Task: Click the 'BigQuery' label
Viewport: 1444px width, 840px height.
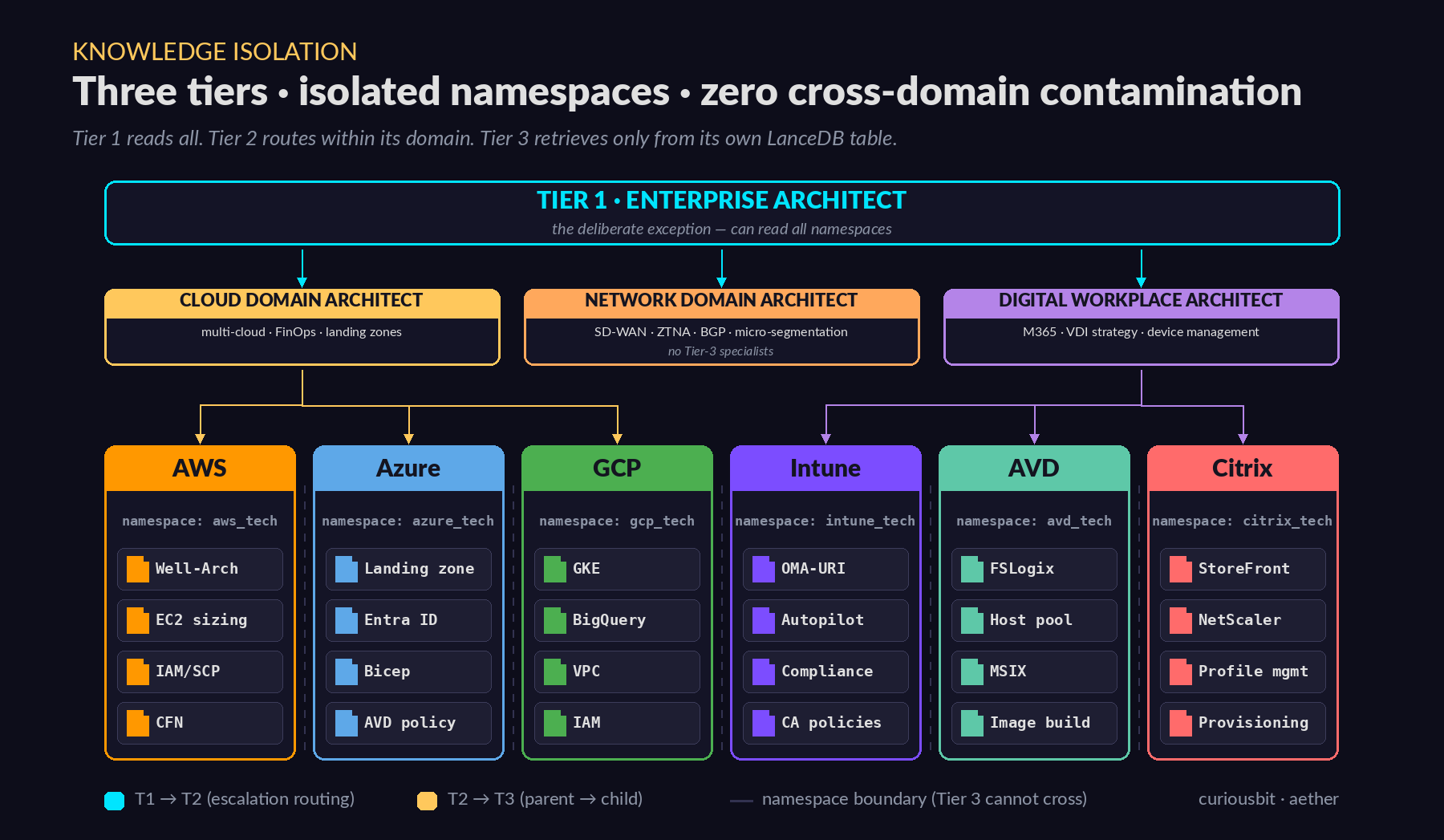Action: point(609,620)
